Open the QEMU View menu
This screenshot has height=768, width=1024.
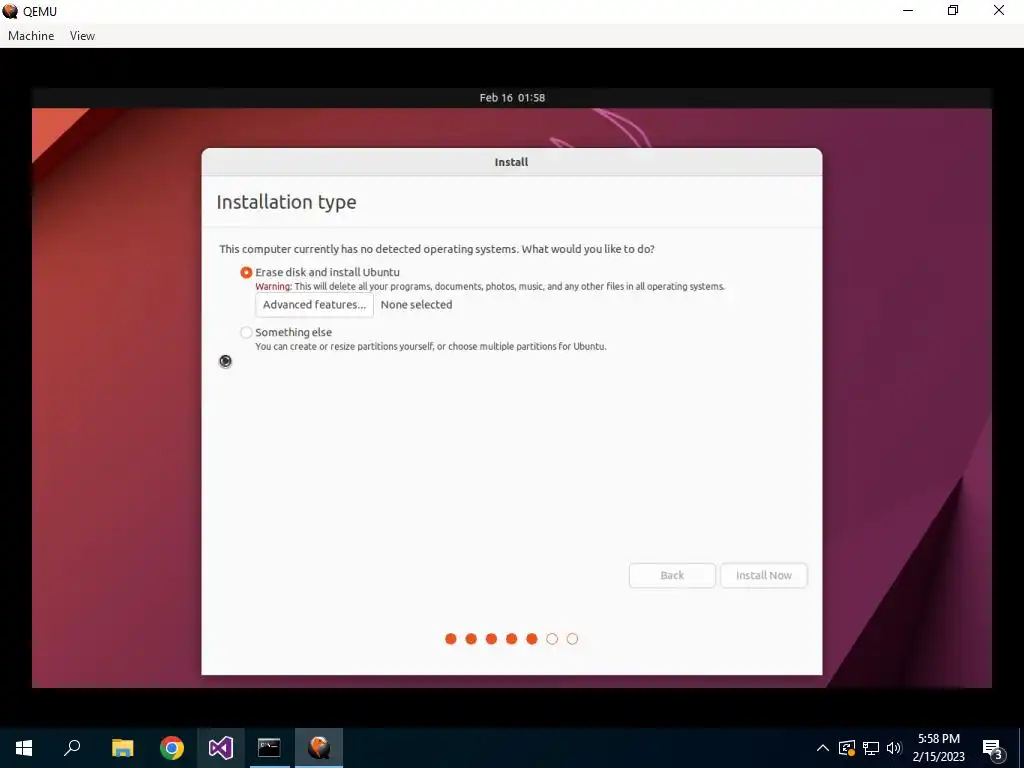coord(82,36)
